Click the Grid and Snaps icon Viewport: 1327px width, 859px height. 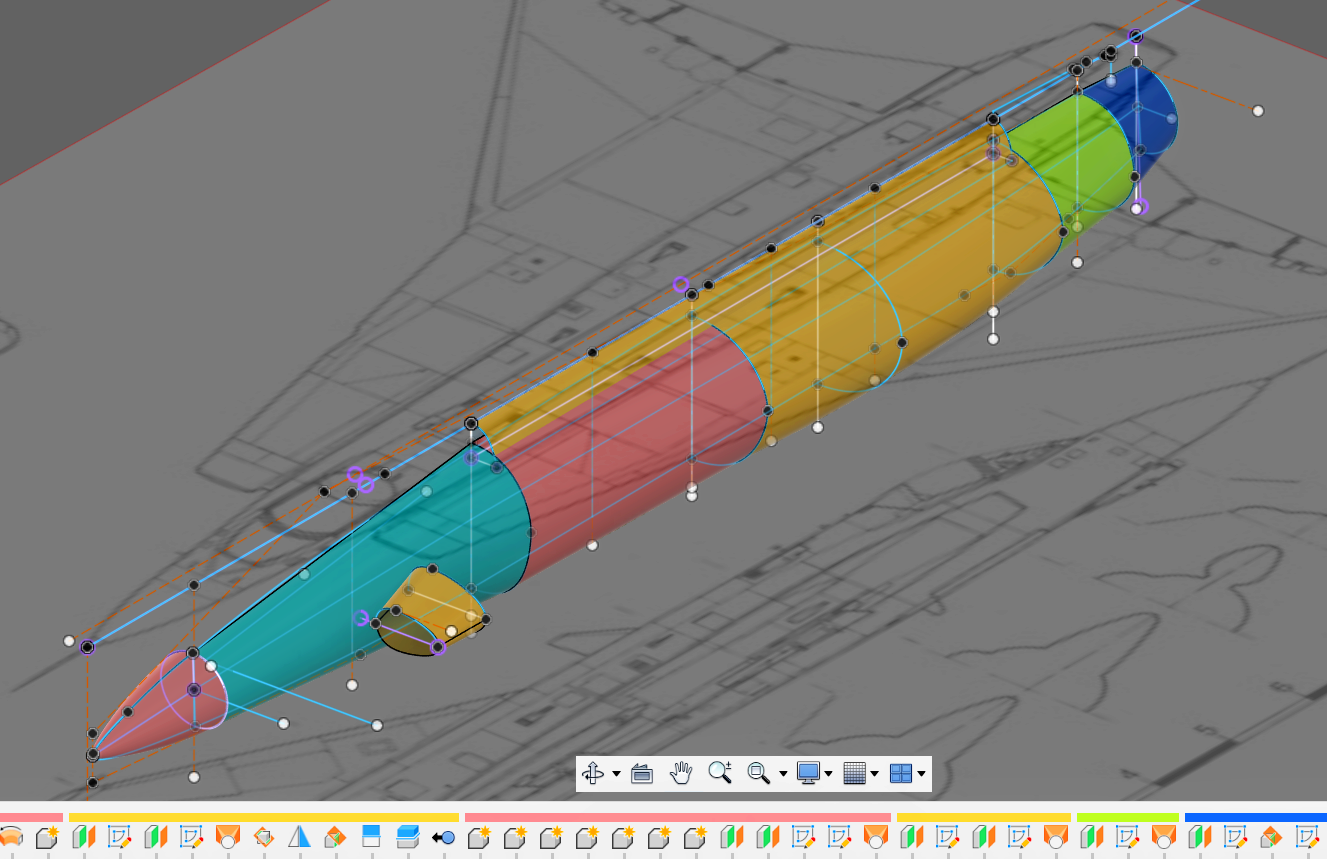click(854, 773)
